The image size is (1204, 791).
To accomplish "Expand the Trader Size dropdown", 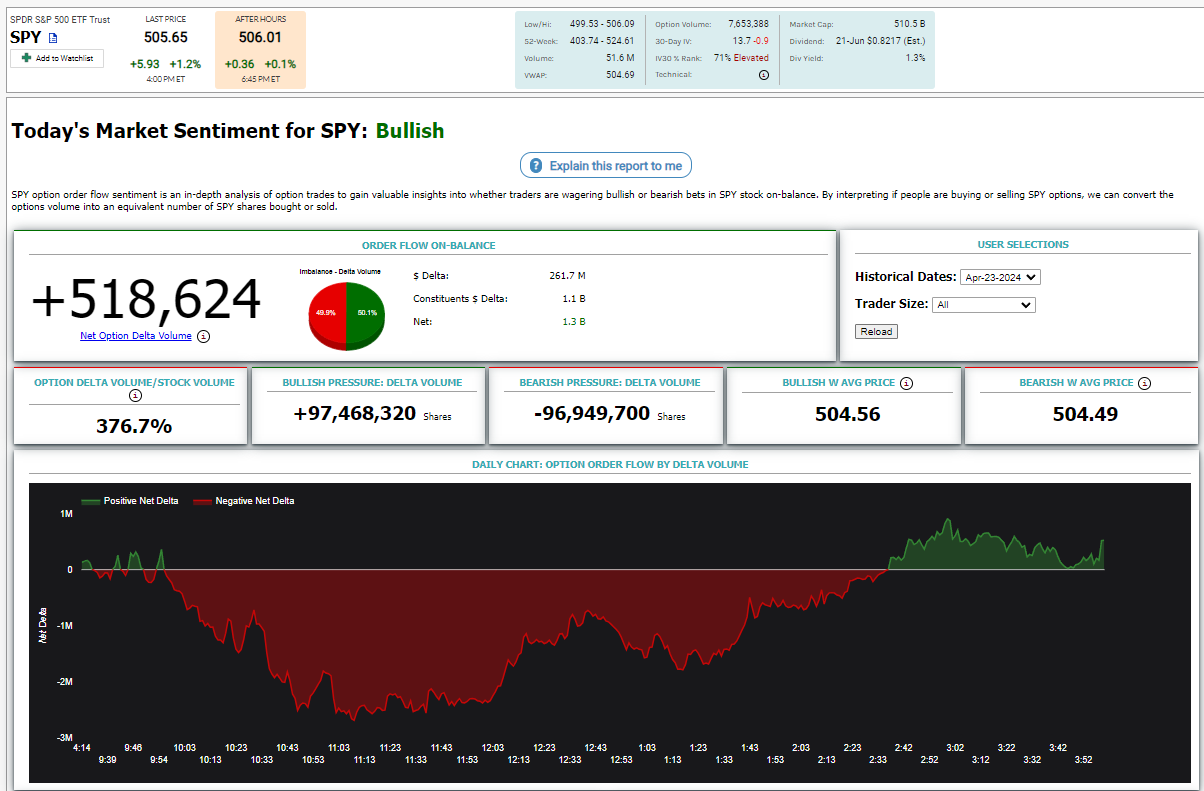I will tap(983, 305).
